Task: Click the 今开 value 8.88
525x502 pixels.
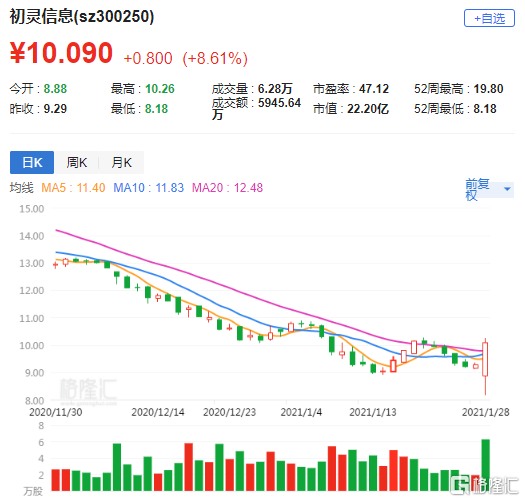Action: [55, 89]
